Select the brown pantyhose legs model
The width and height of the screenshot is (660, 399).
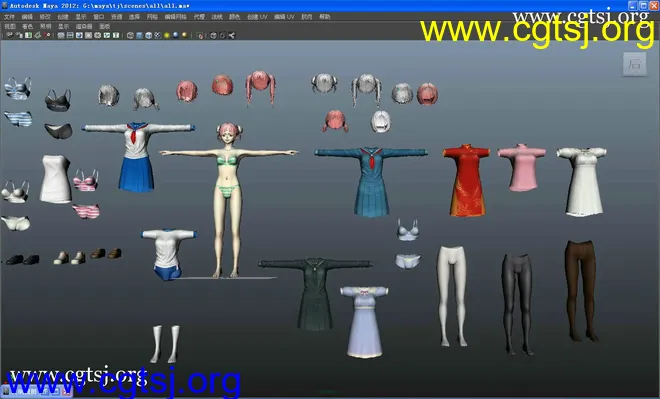(x=581, y=290)
